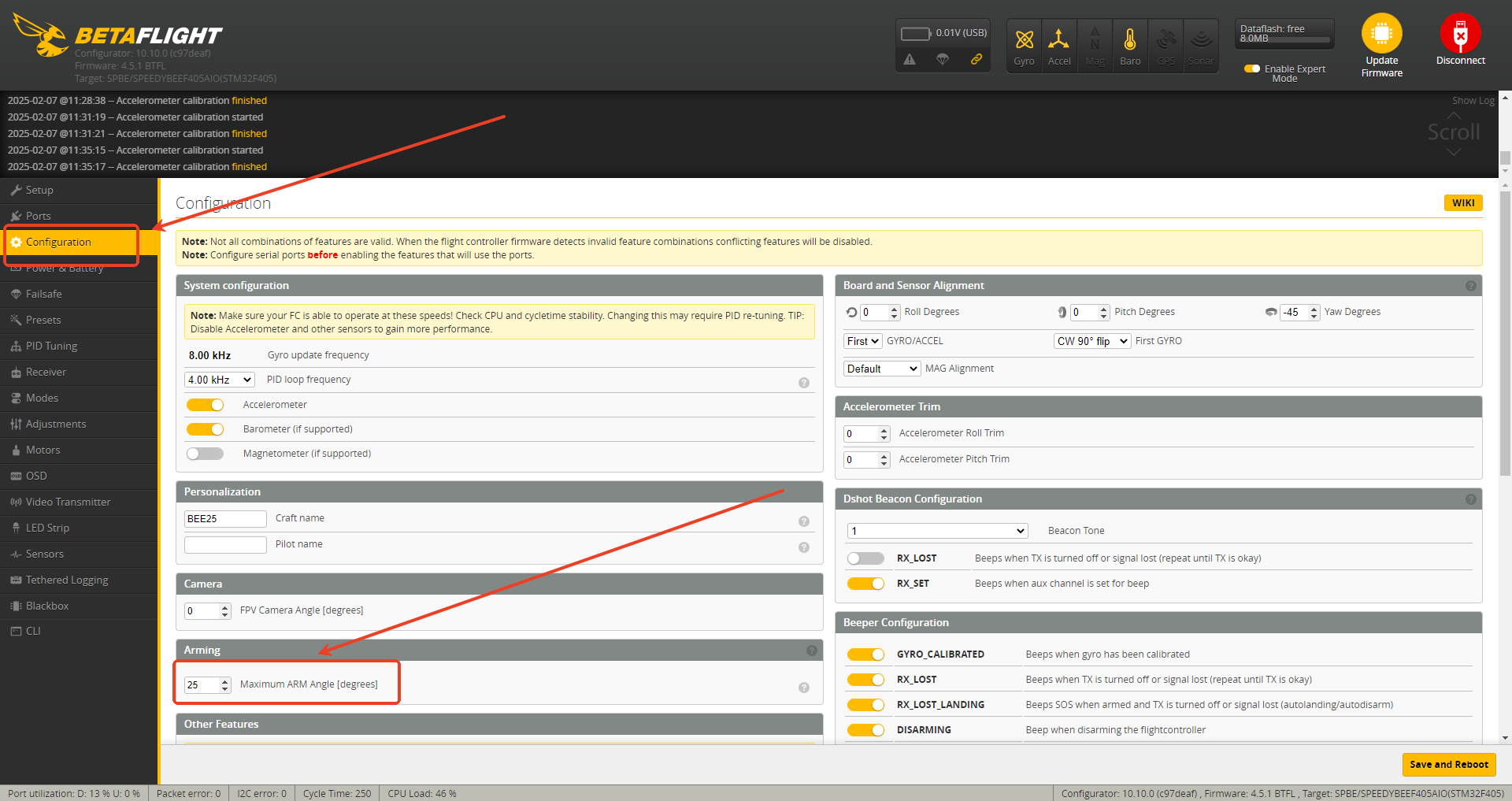Image resolution: width=1512 pixels, height=801 pixels.
Task: Adjust the Yaw Degrees stepper
Action: (x=1314, y=313)
